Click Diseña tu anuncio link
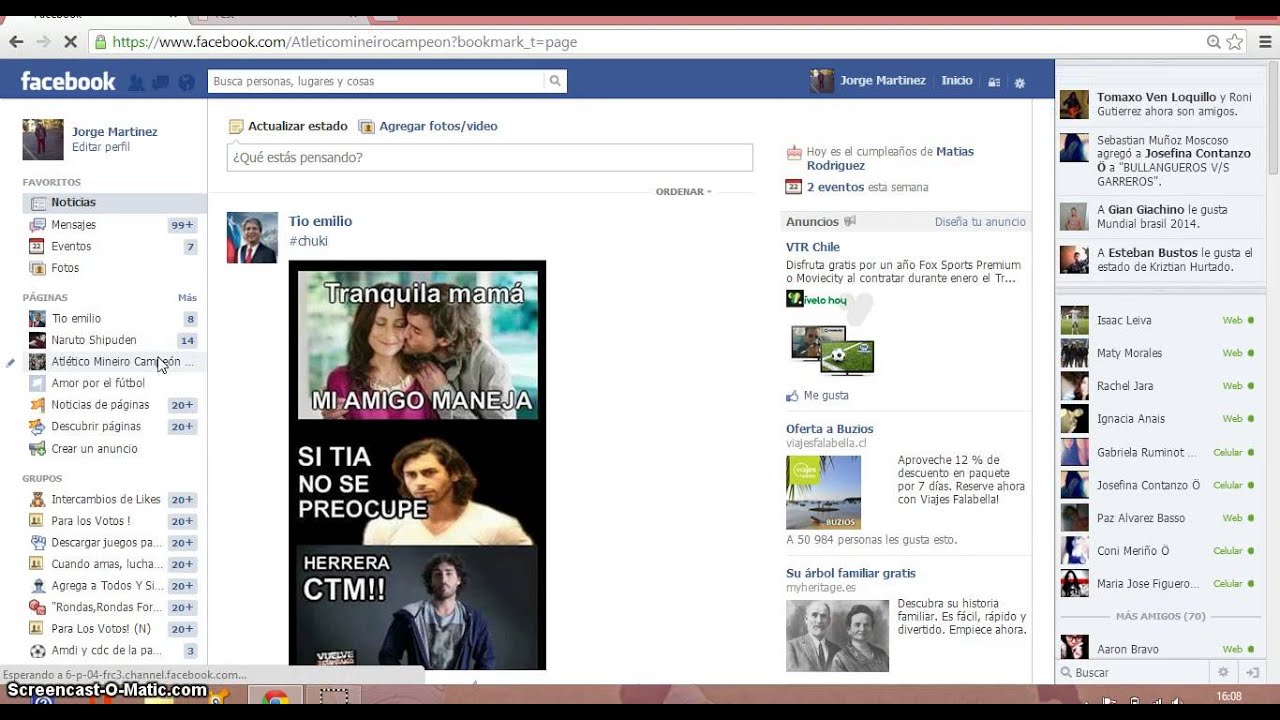The height and width of the screenshot is (720, 1280). point(980,222)
